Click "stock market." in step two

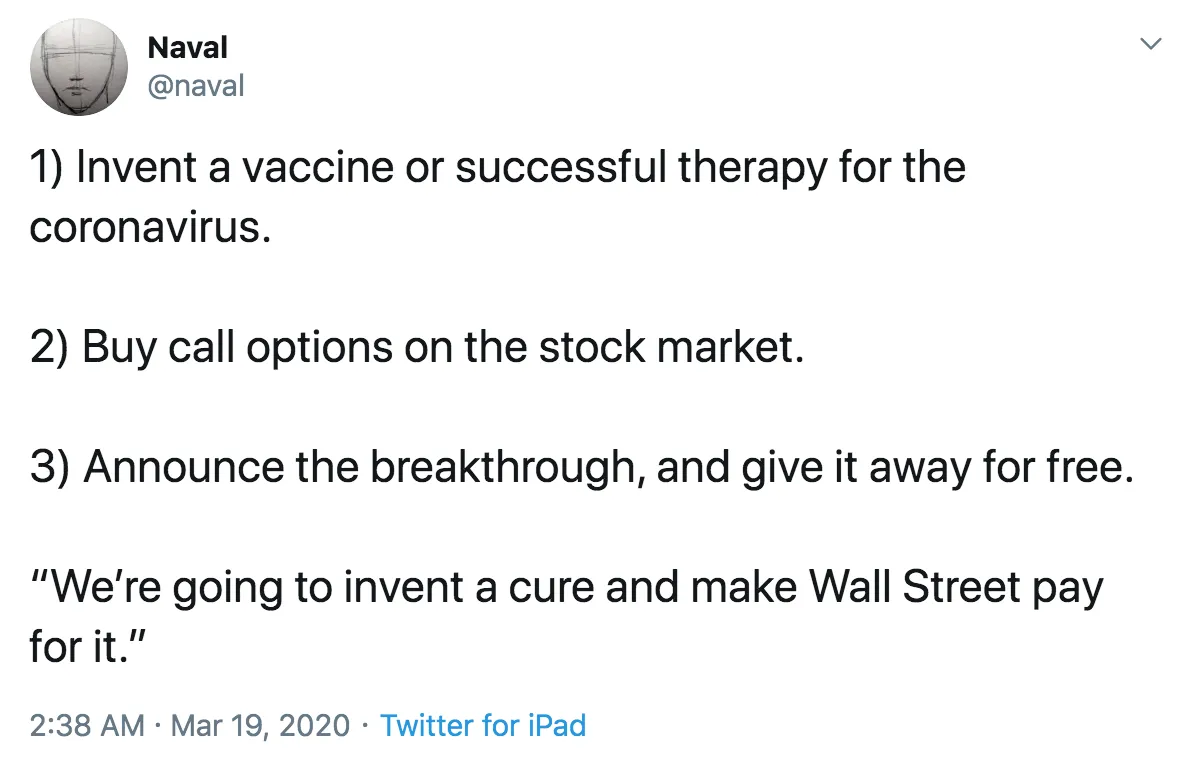pos(671,347)
